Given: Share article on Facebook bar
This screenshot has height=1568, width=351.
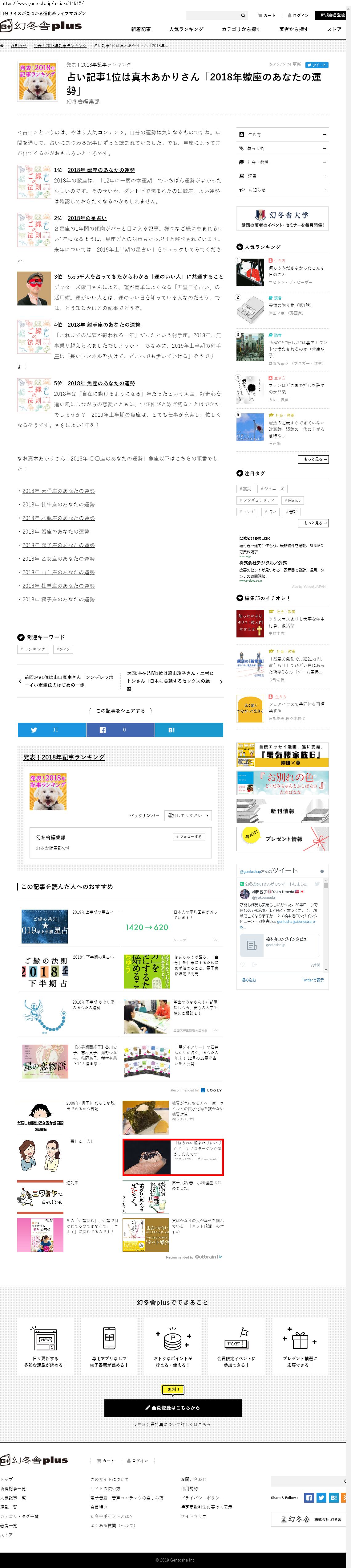Looking at the screenshot, I should pos(120,730).
